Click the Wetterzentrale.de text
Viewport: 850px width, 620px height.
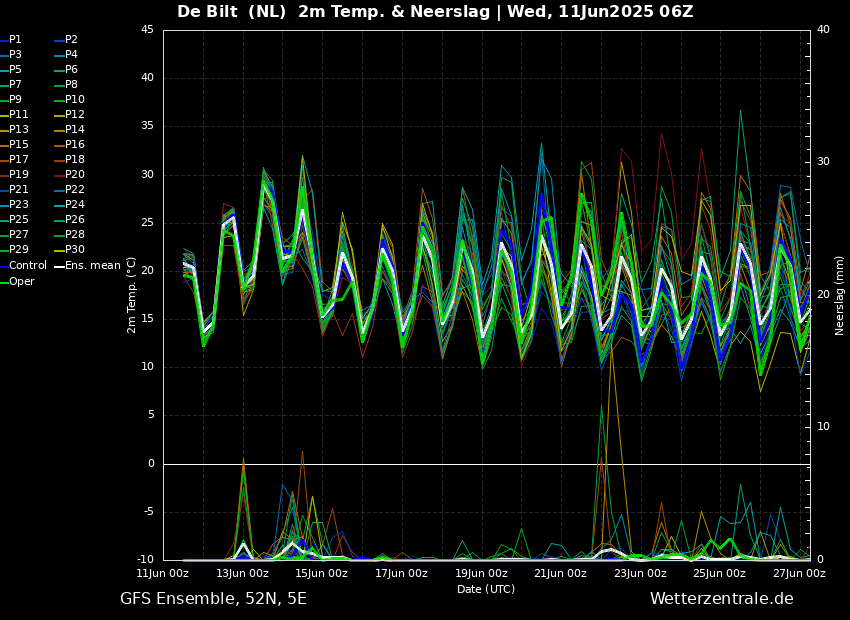point(721,599)
